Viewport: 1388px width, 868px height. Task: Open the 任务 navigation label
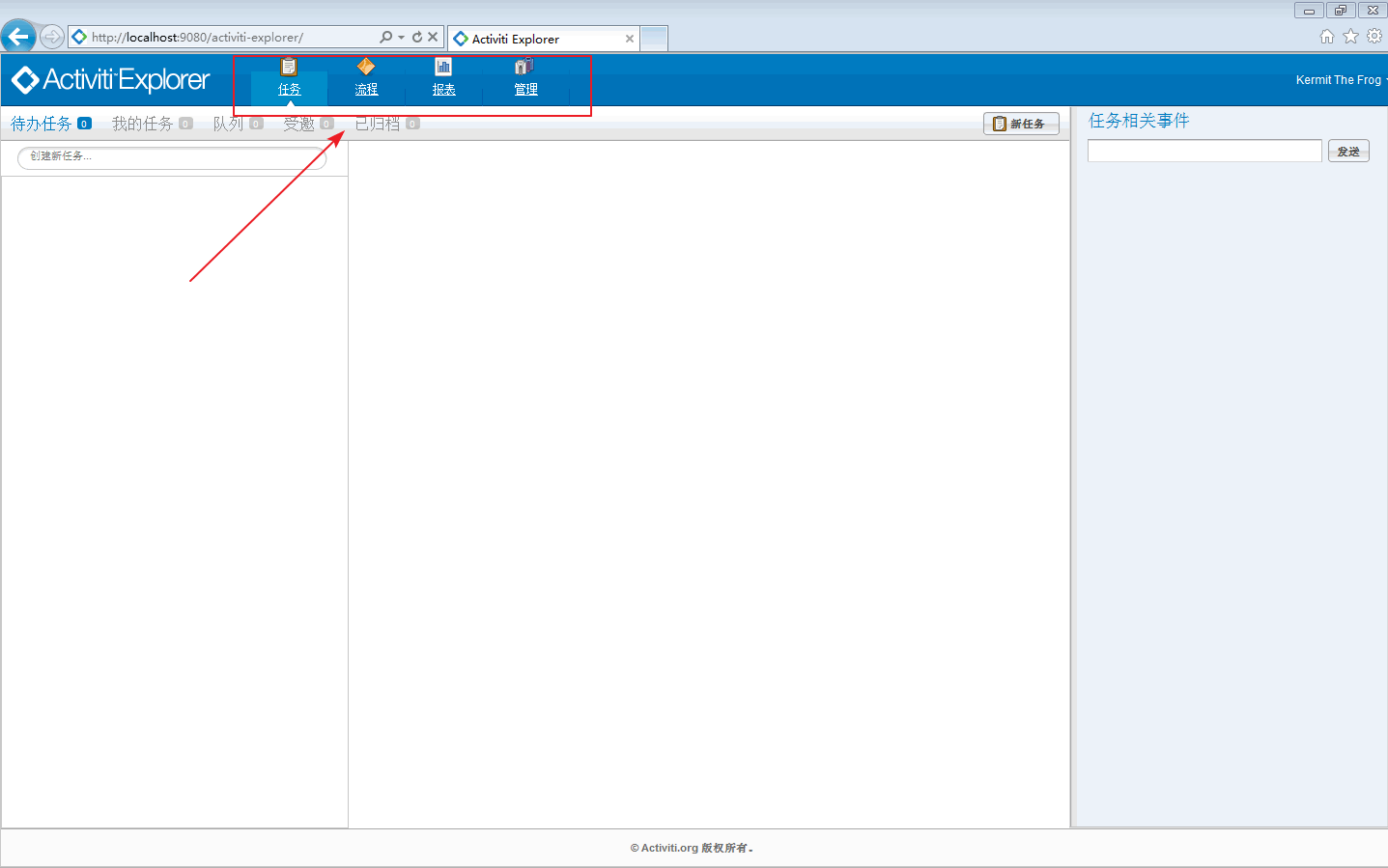point(289,90)
